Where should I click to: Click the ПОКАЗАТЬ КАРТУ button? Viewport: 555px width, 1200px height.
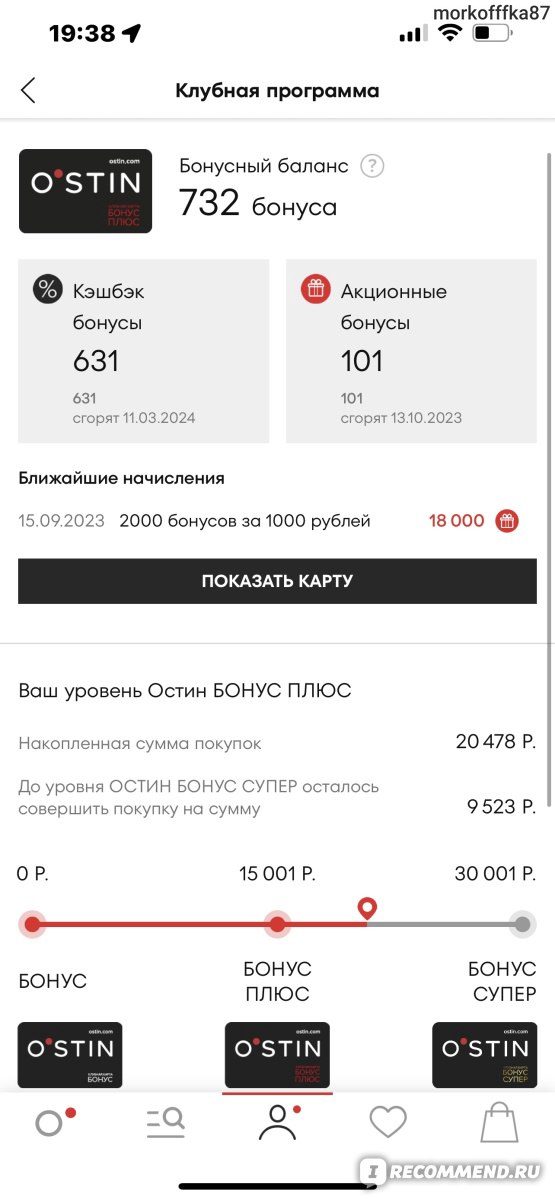(277, 581)
